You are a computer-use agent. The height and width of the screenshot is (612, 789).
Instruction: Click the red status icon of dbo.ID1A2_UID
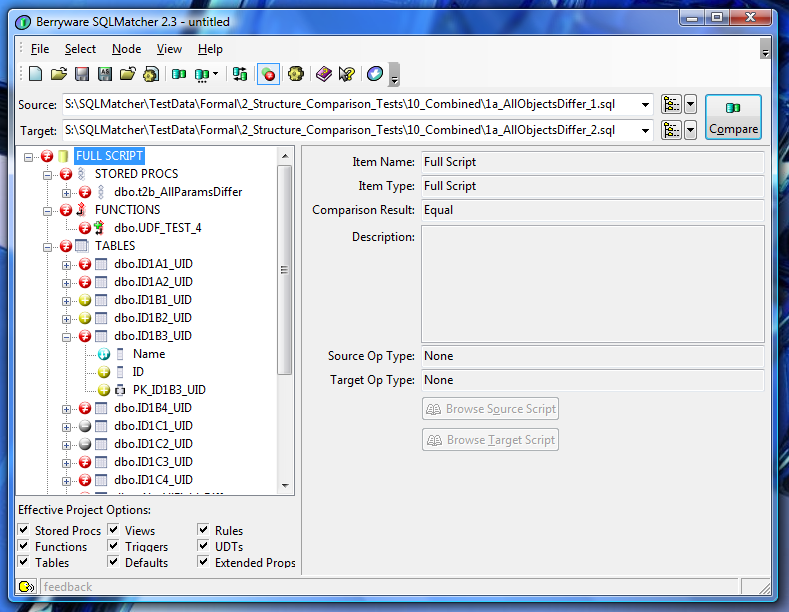point(85,282)
